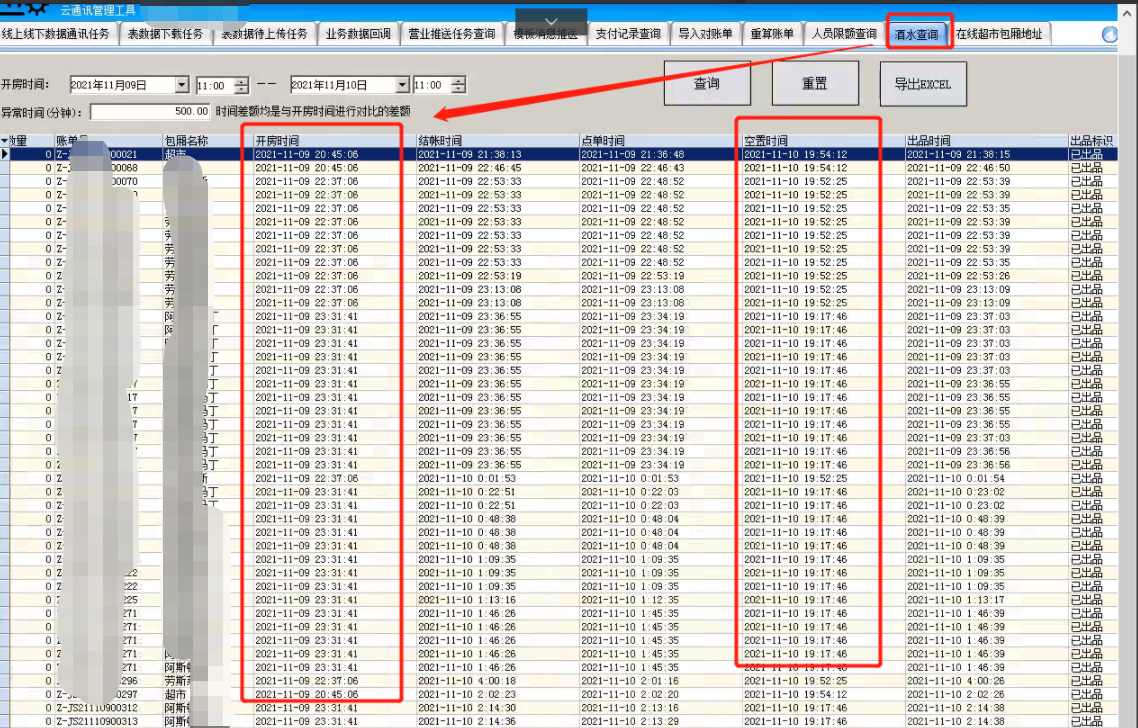Viewport: 1138px width, 728px height.
Task: Decrease the start time spinner down arrow
Action: point(242,89)
